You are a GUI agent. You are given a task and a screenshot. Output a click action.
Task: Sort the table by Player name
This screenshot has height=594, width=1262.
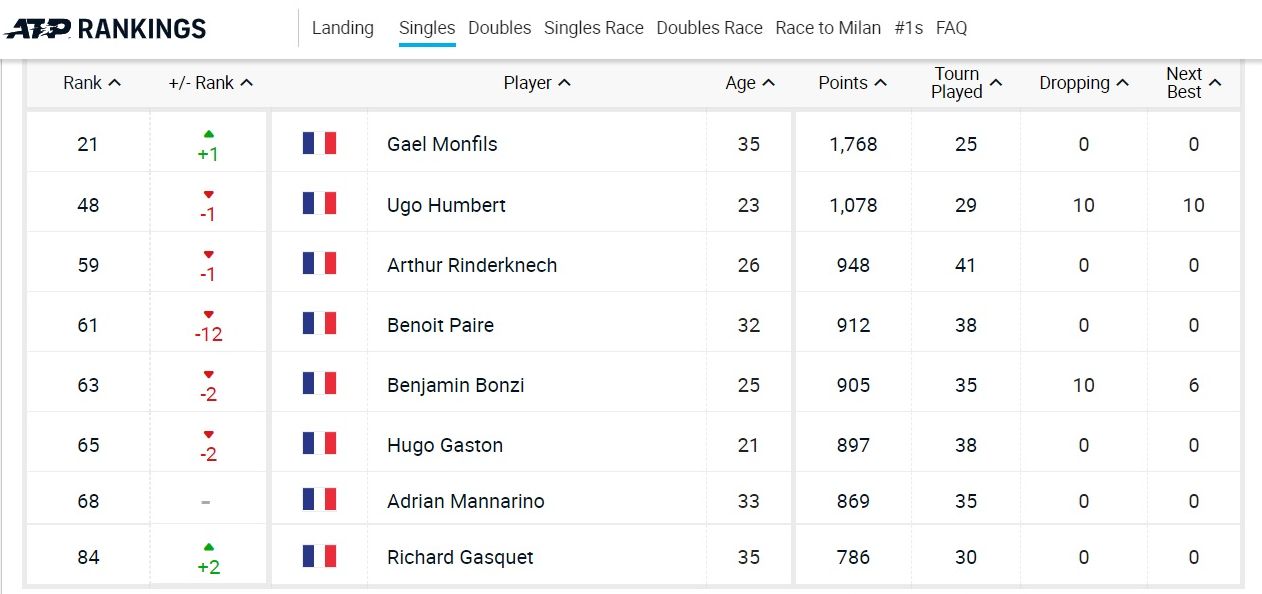537,83
